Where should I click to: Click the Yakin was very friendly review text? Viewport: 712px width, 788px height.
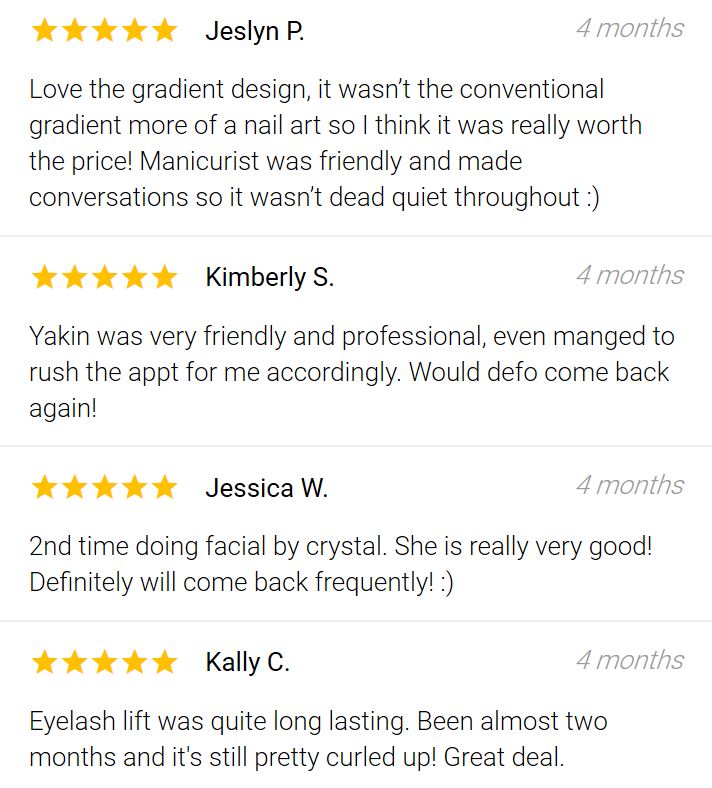352,372
